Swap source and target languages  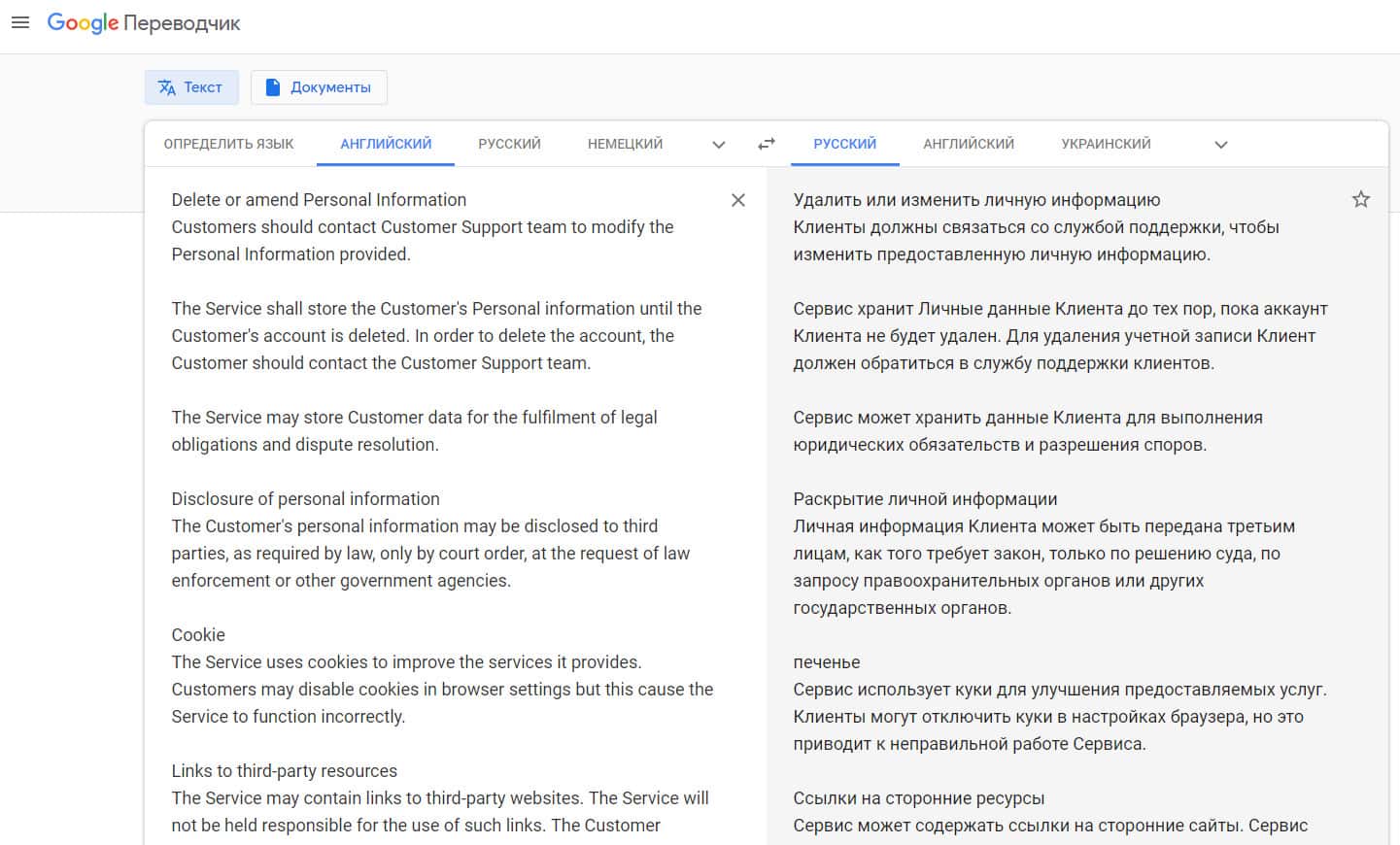[x=767, y=144]
